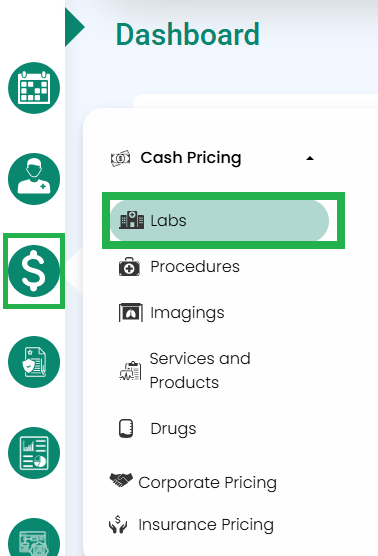
Task: Click the Dashboard page title
Action: (188, 34)
